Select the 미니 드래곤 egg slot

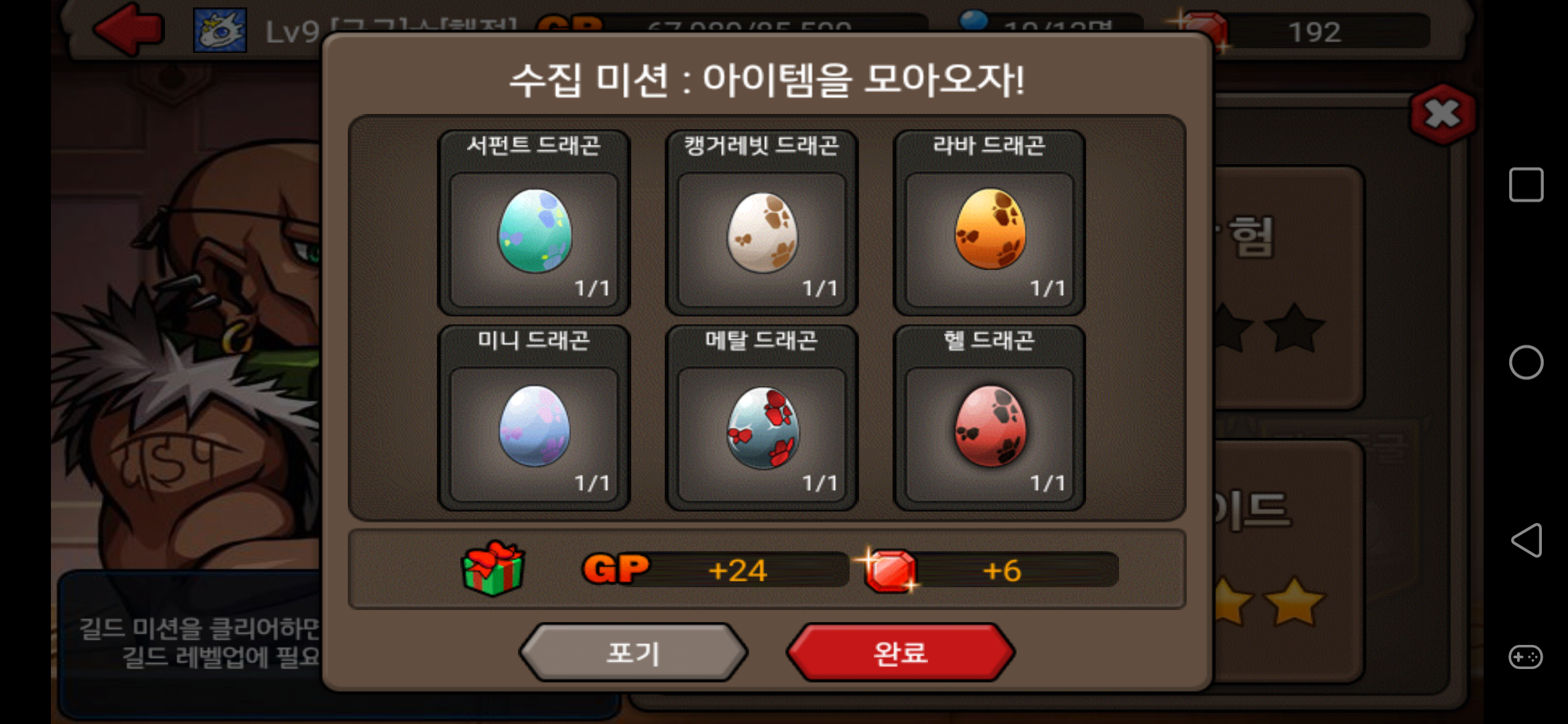click(x=534, y=418)
